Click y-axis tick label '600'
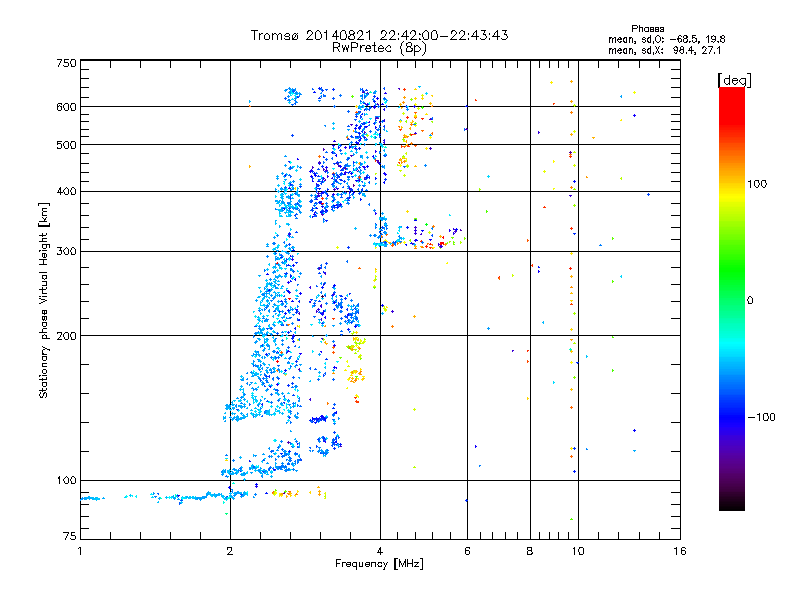Image resolution: width=800 pixels, height=600 pixels. pos(66,107)
